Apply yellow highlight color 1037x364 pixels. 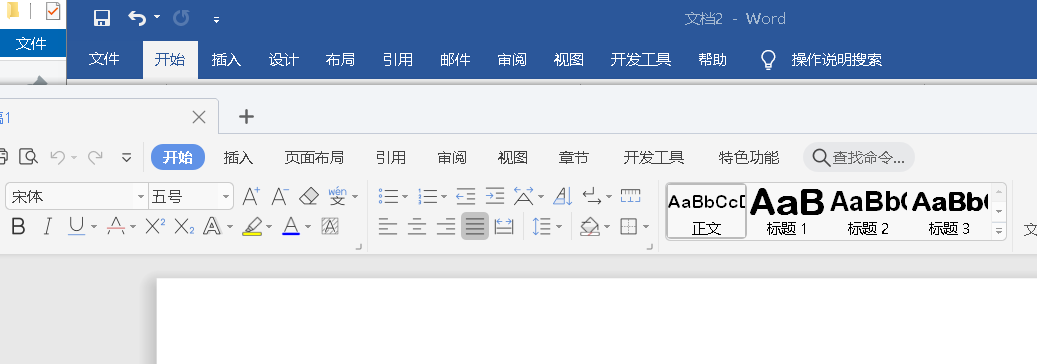tap(252, 227)
